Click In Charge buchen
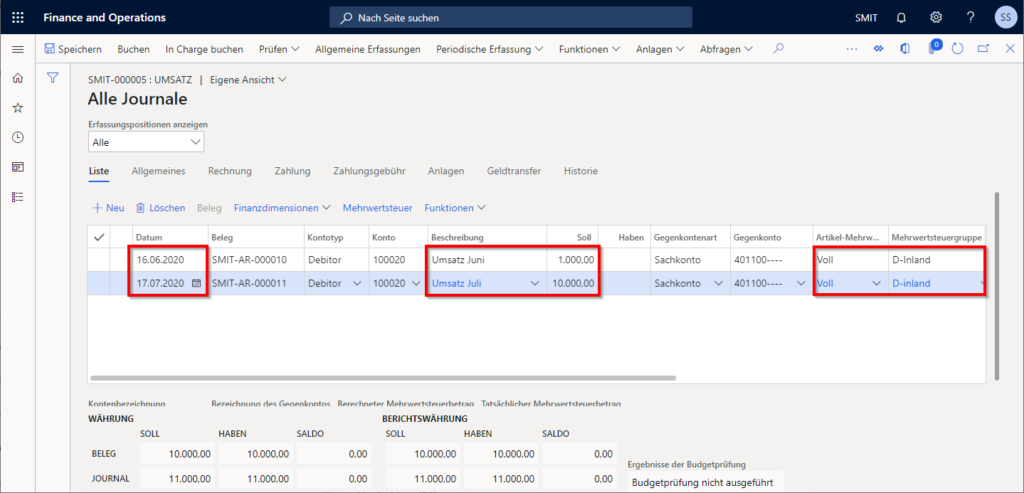The width and height of the screenshot is (1024, 493). tap(204, 49)
